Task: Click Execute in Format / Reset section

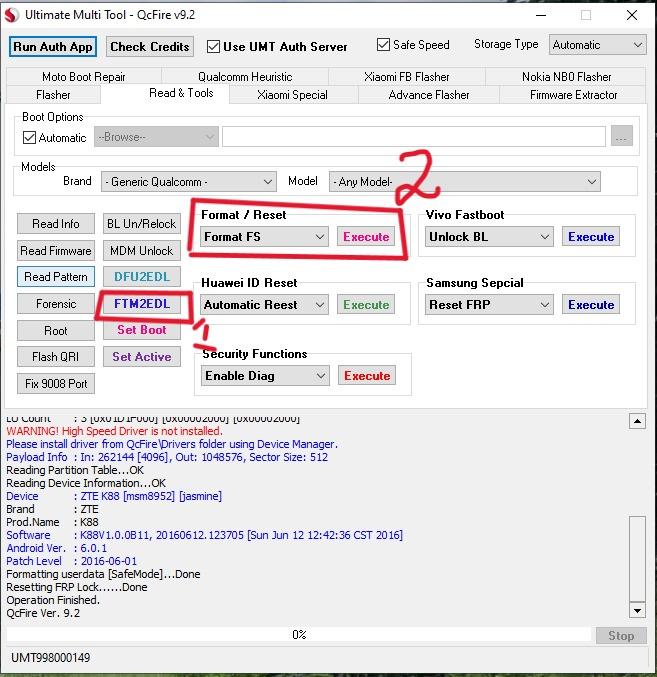Action: click(366, 237)
